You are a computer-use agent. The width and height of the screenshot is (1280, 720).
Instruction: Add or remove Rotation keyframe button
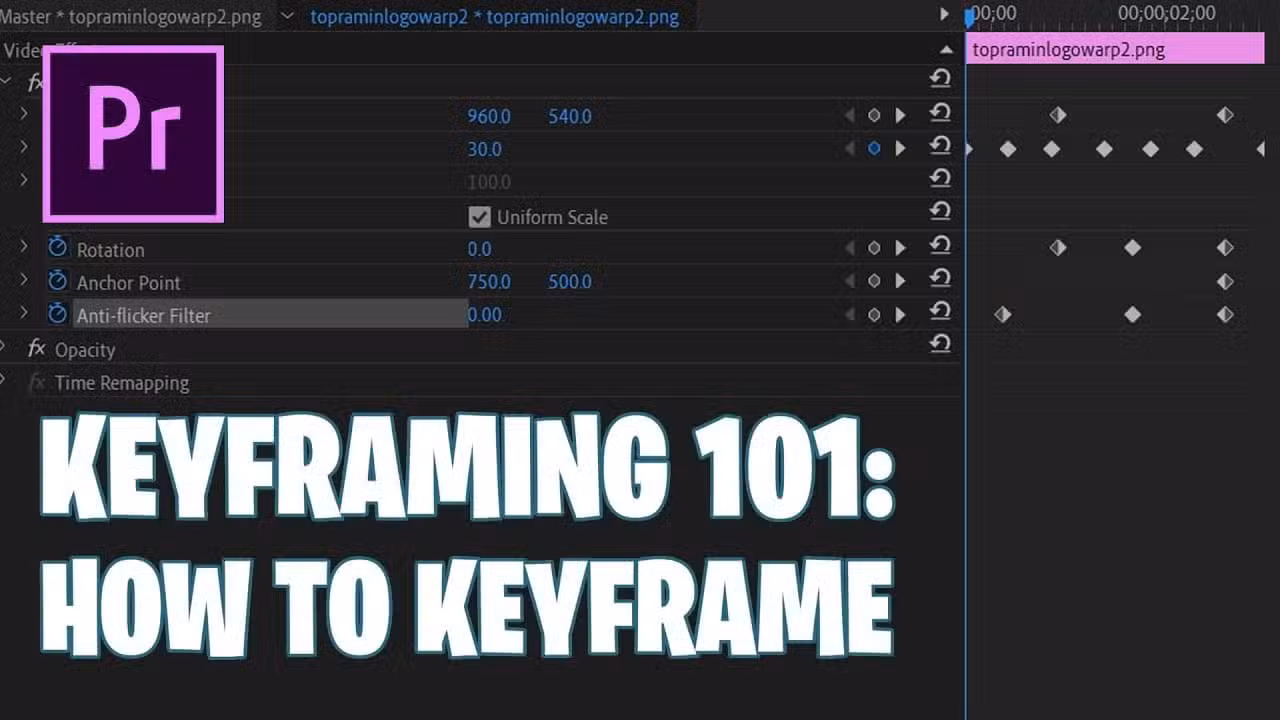pyautogui.click(x=874, y=248)
